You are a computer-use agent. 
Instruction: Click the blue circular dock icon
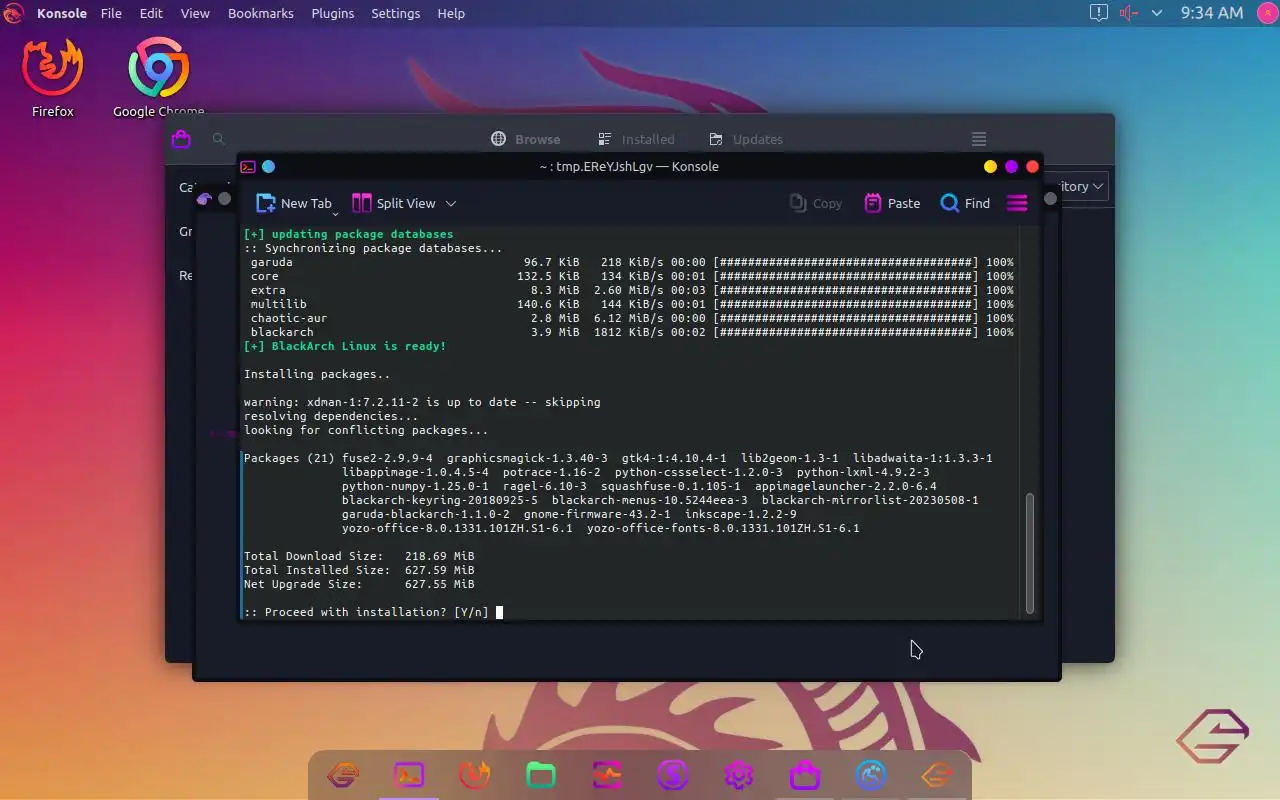(871, 774)
